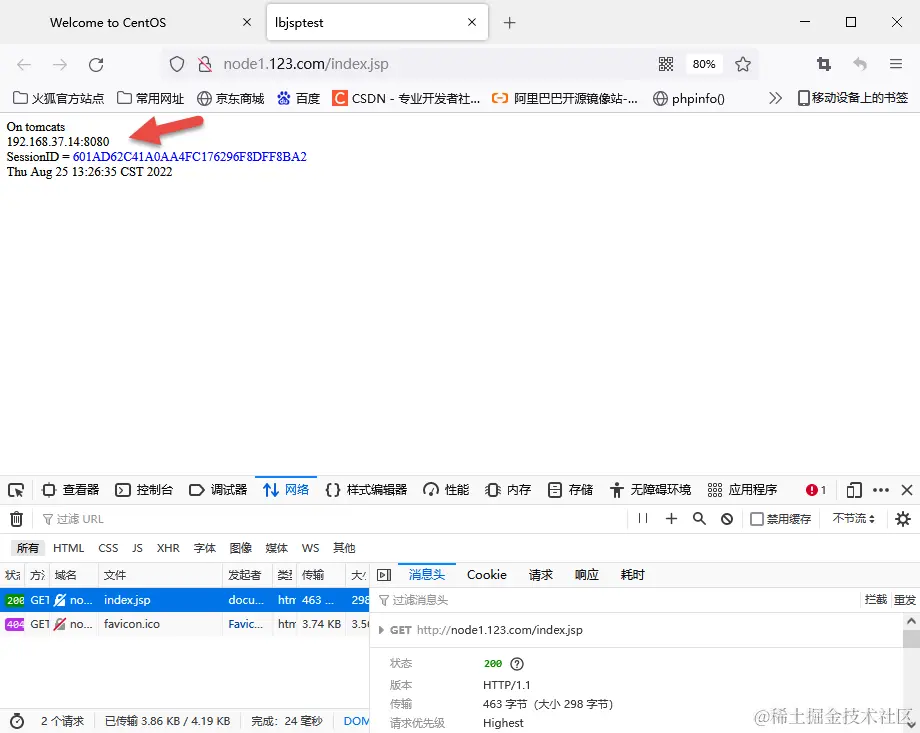Open the 响应 response details tab
Viewport: 920px width, 733px height.
tap(586, 575)
